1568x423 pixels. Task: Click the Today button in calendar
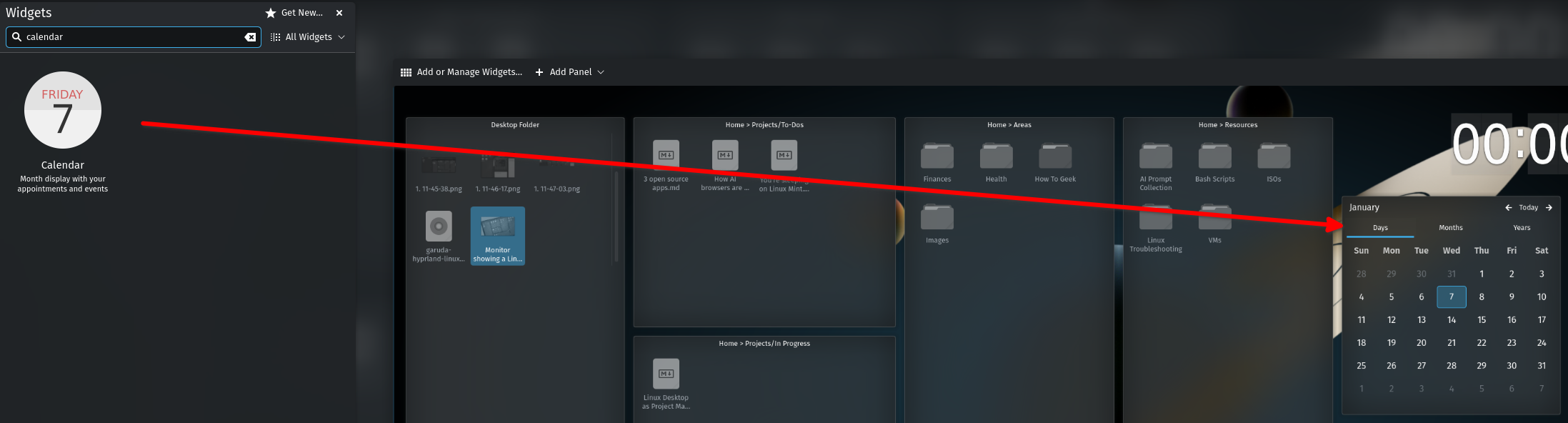point(1528,208)
